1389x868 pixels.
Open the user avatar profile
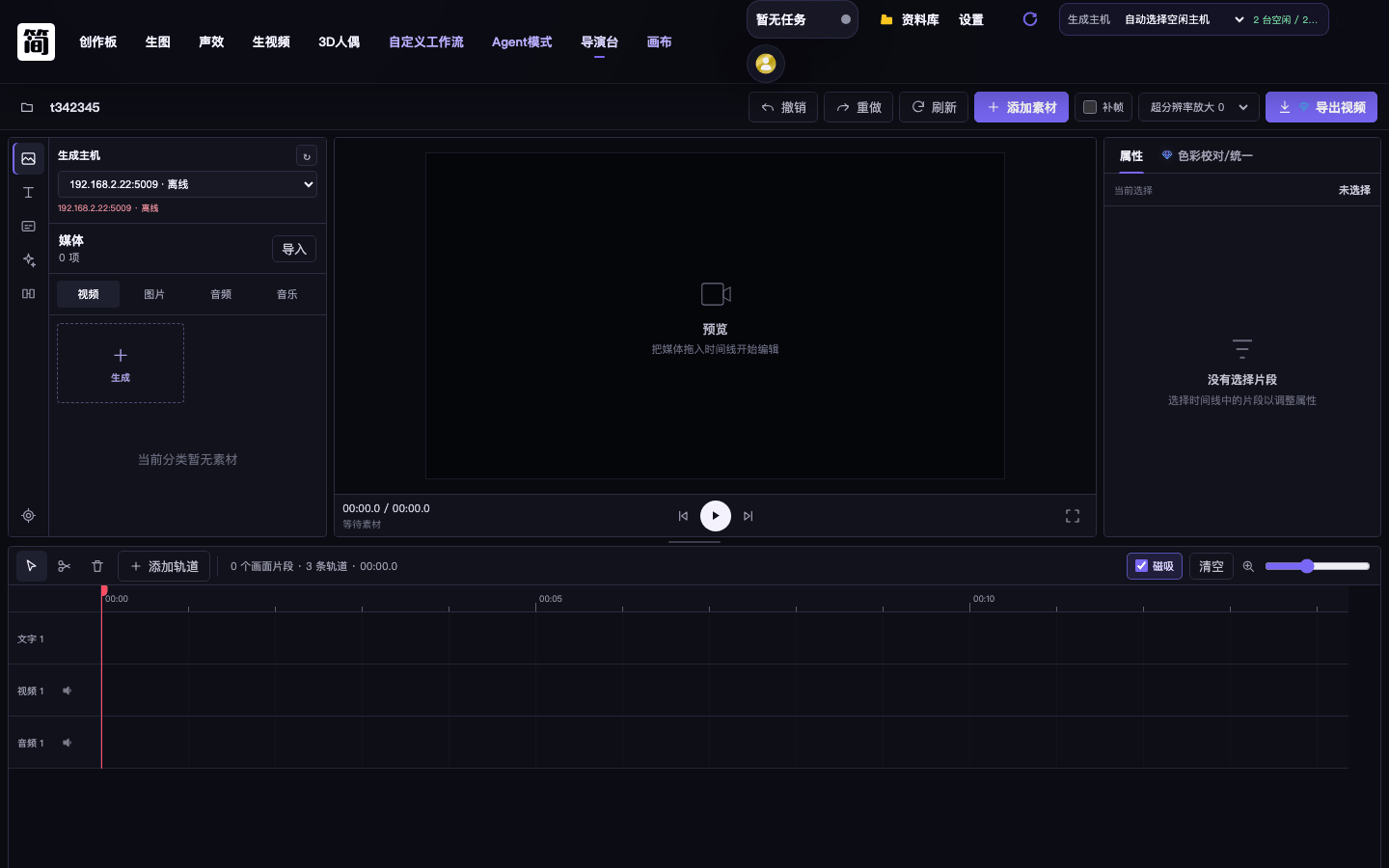coord(766,64)
